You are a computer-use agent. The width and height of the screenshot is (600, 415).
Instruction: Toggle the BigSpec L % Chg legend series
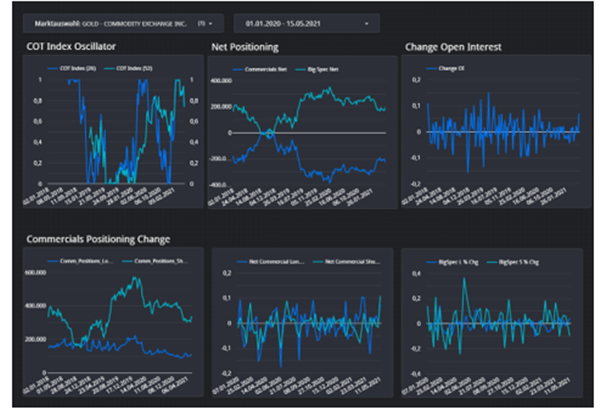pos(453,262)
